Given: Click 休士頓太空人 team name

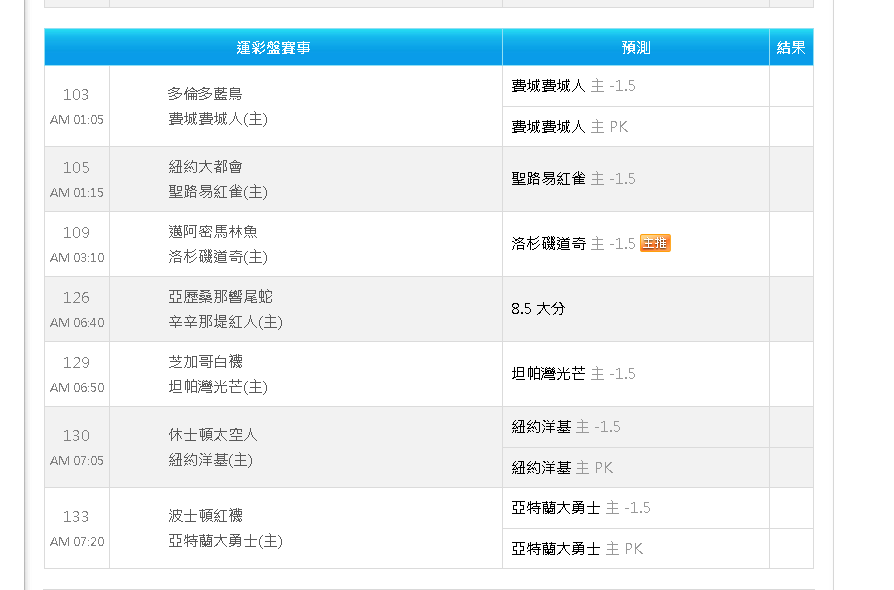Looking at the screenshot, I should point(212,435).
